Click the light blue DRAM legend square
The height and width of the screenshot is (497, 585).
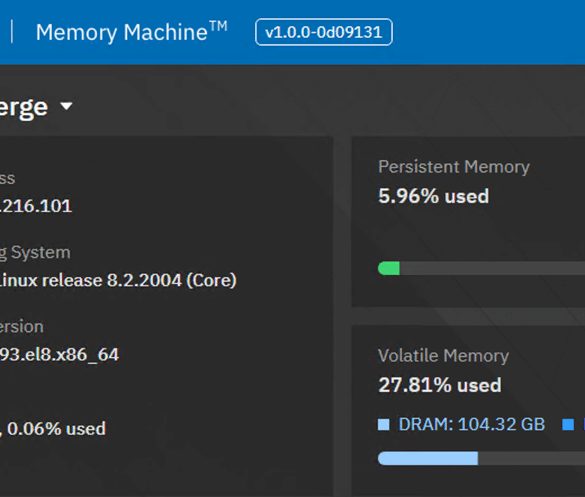(x=384, y=425)
